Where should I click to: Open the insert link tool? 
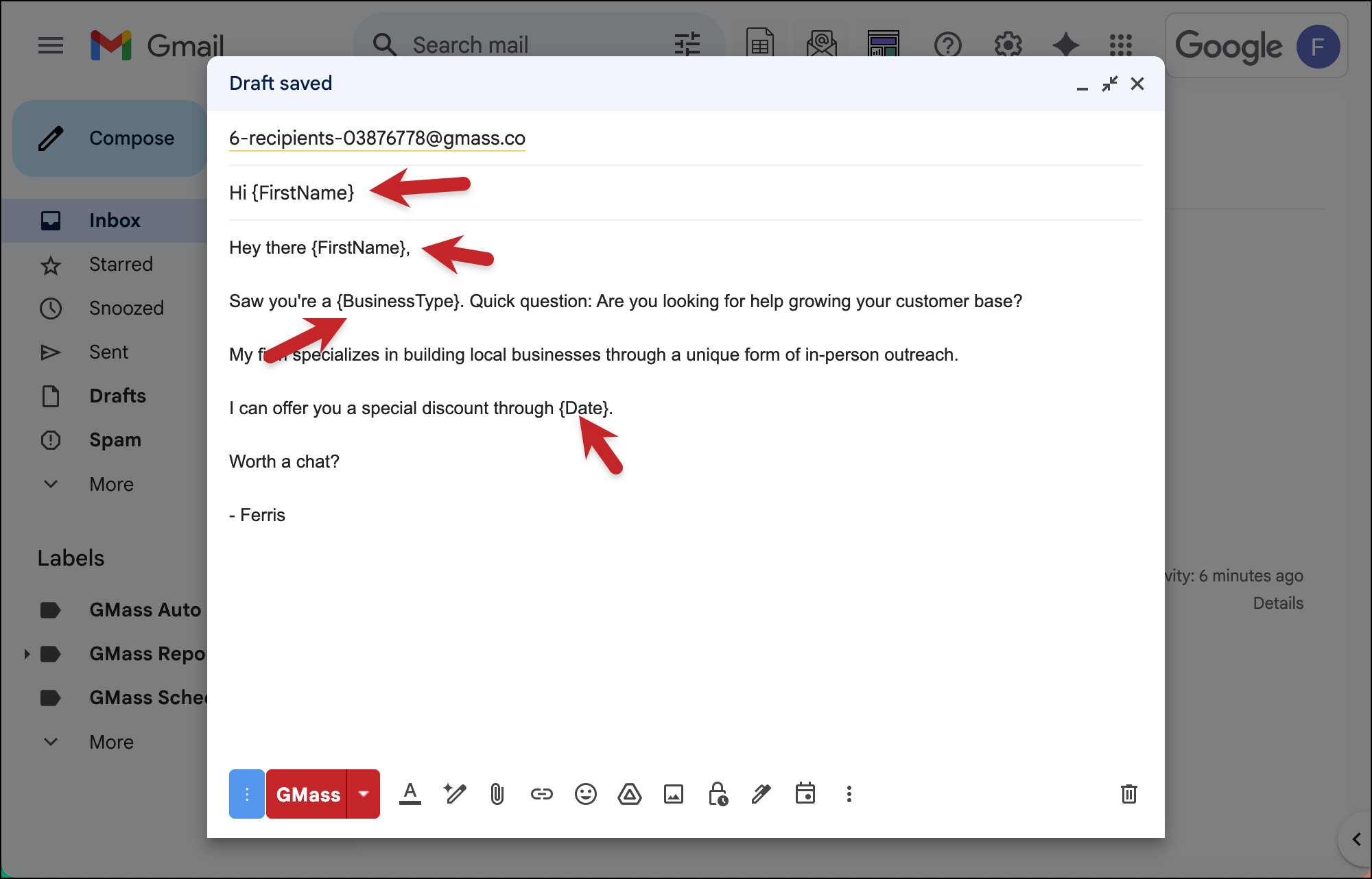pyautogui.click(x=541, y=794)
